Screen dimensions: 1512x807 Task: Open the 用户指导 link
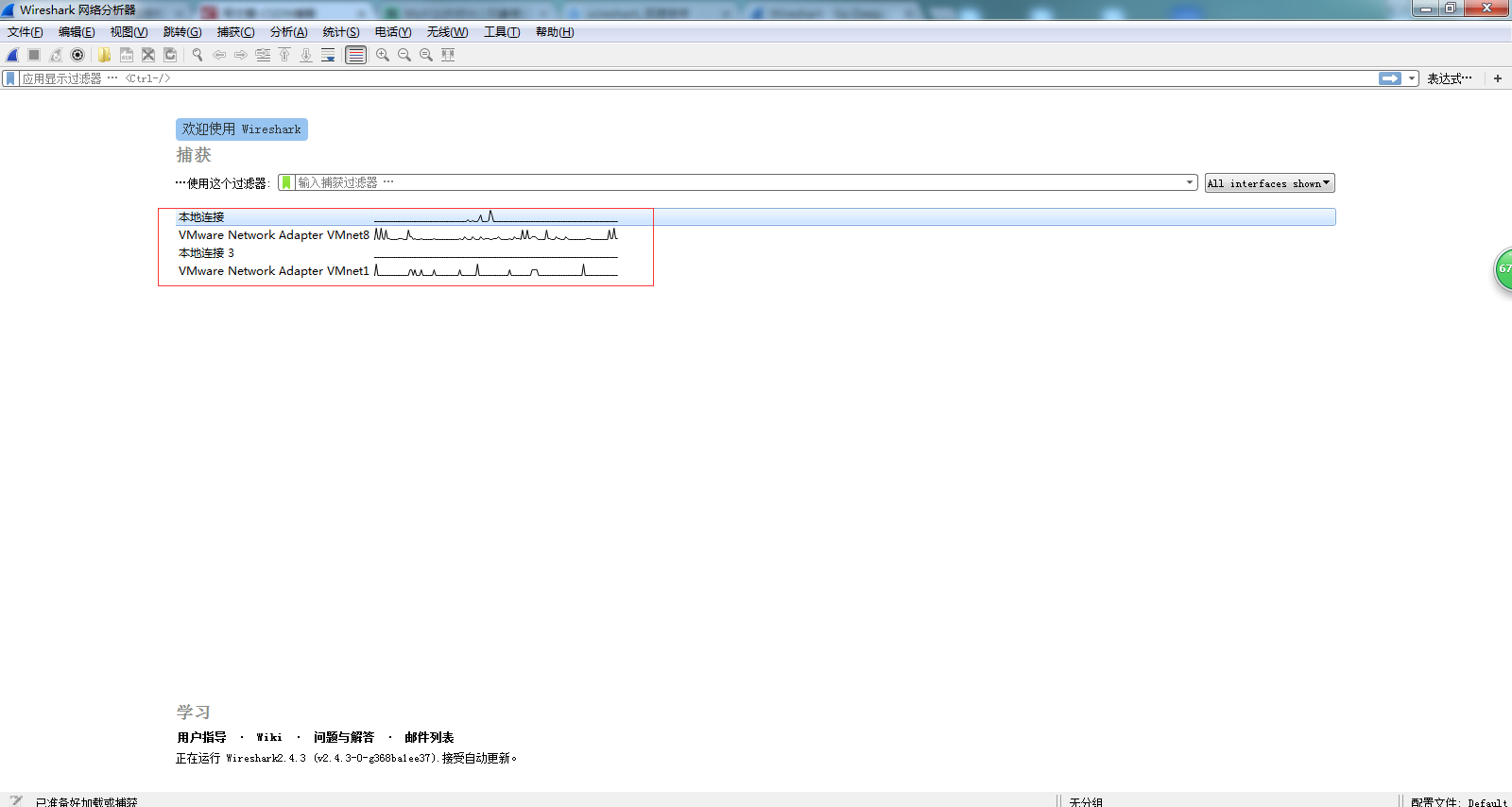(201, 737)
